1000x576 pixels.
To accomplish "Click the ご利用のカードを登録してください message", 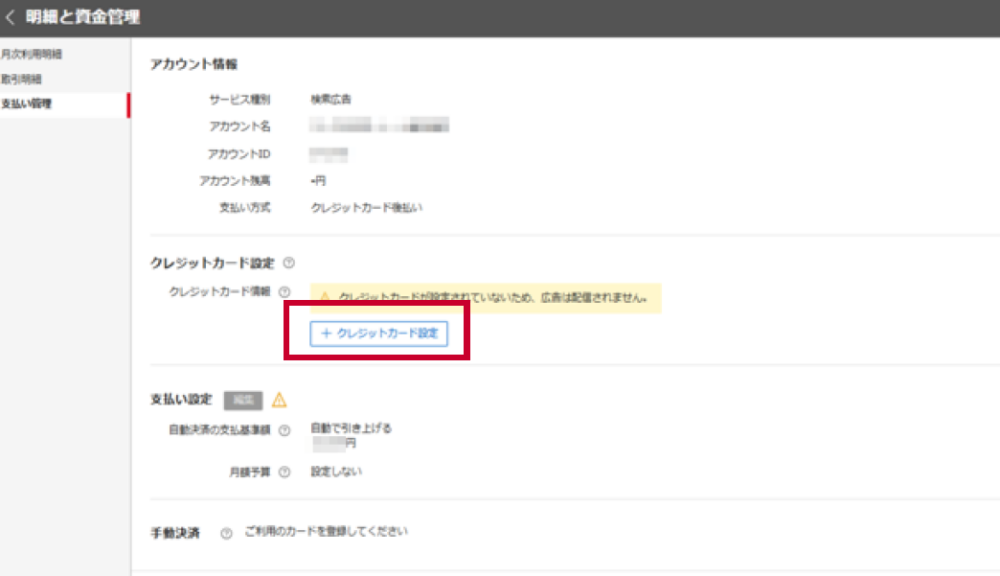I will click(x=326, y=531).
